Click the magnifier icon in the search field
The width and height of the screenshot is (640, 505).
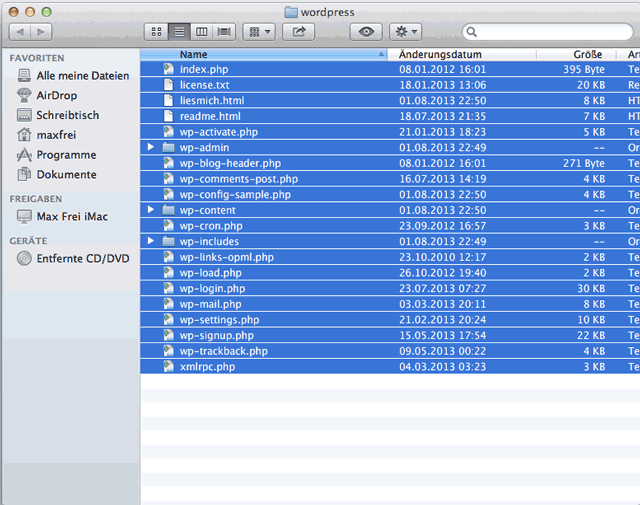471,32
